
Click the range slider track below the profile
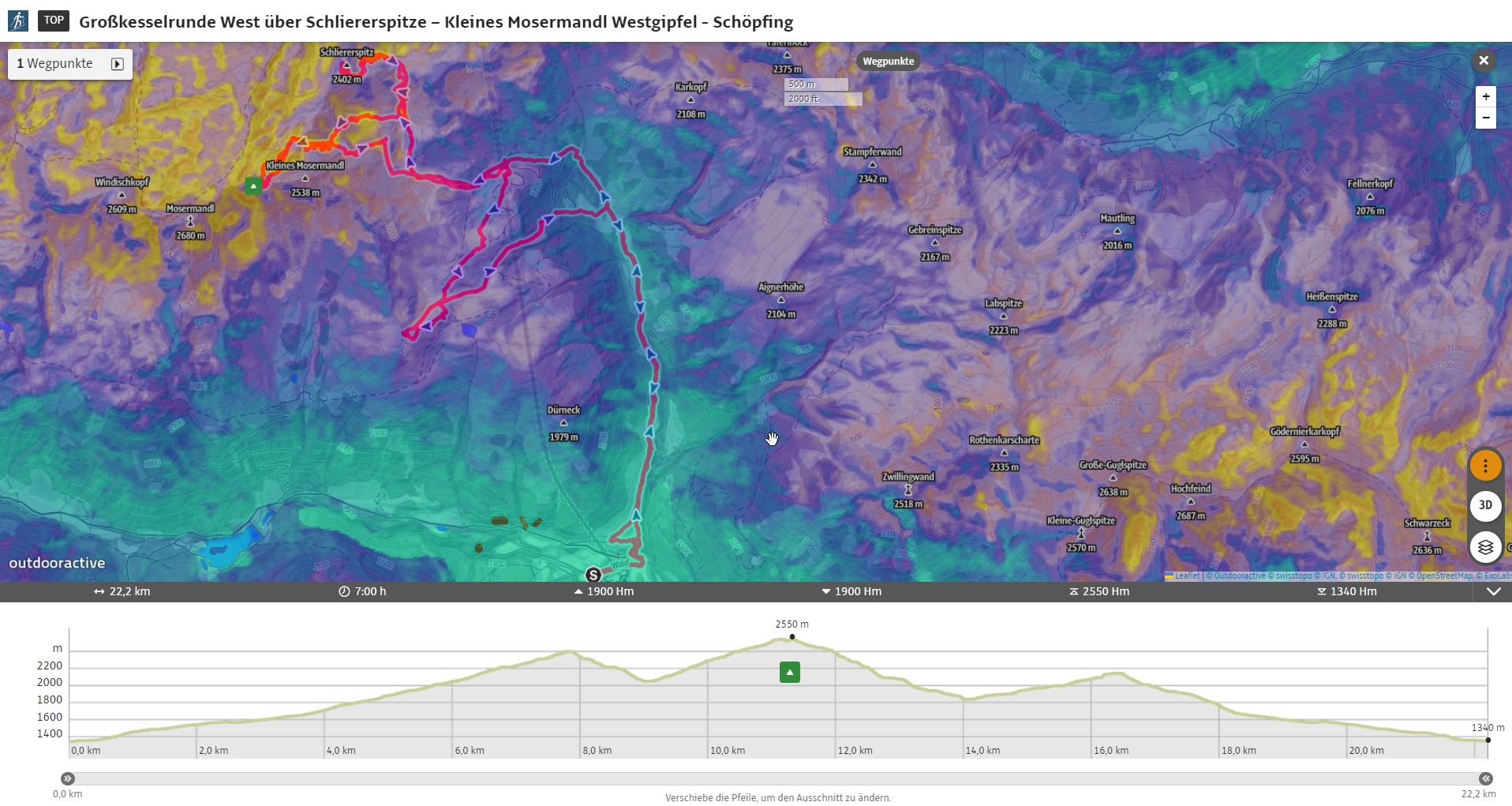coord(777,778)
